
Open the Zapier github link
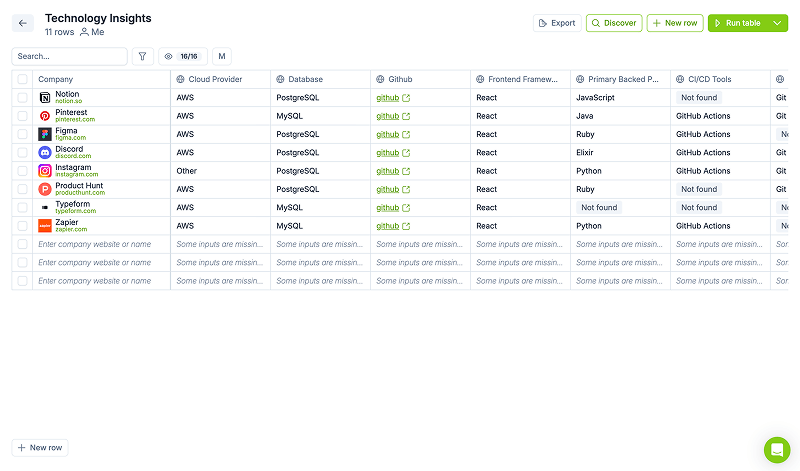(388, 227)
